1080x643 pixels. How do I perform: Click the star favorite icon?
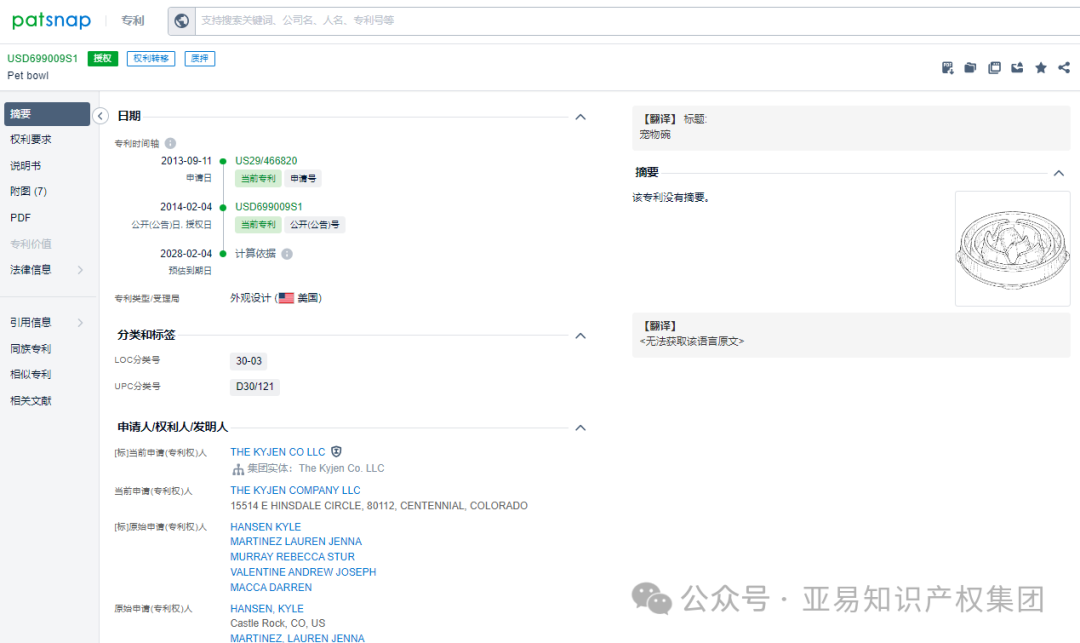[x=1041, y=67]
